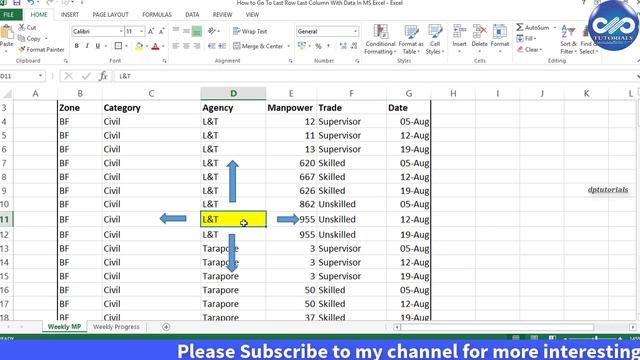Click the Copy icon
The width and height of the screenshot is (640, 360).
click(x=22, y=38)
